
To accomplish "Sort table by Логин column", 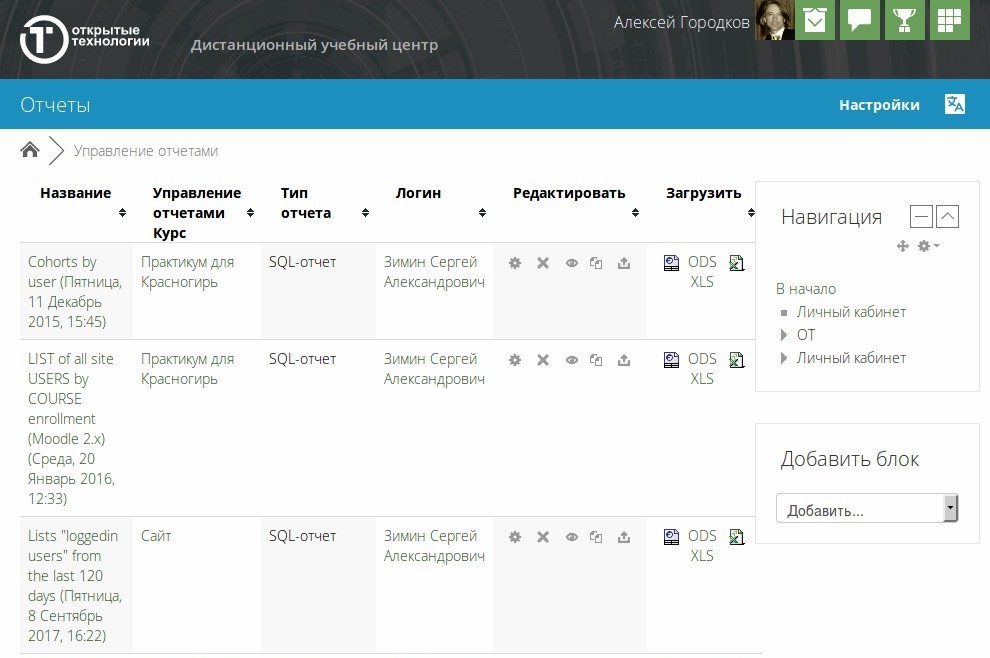I will point(482,213).
